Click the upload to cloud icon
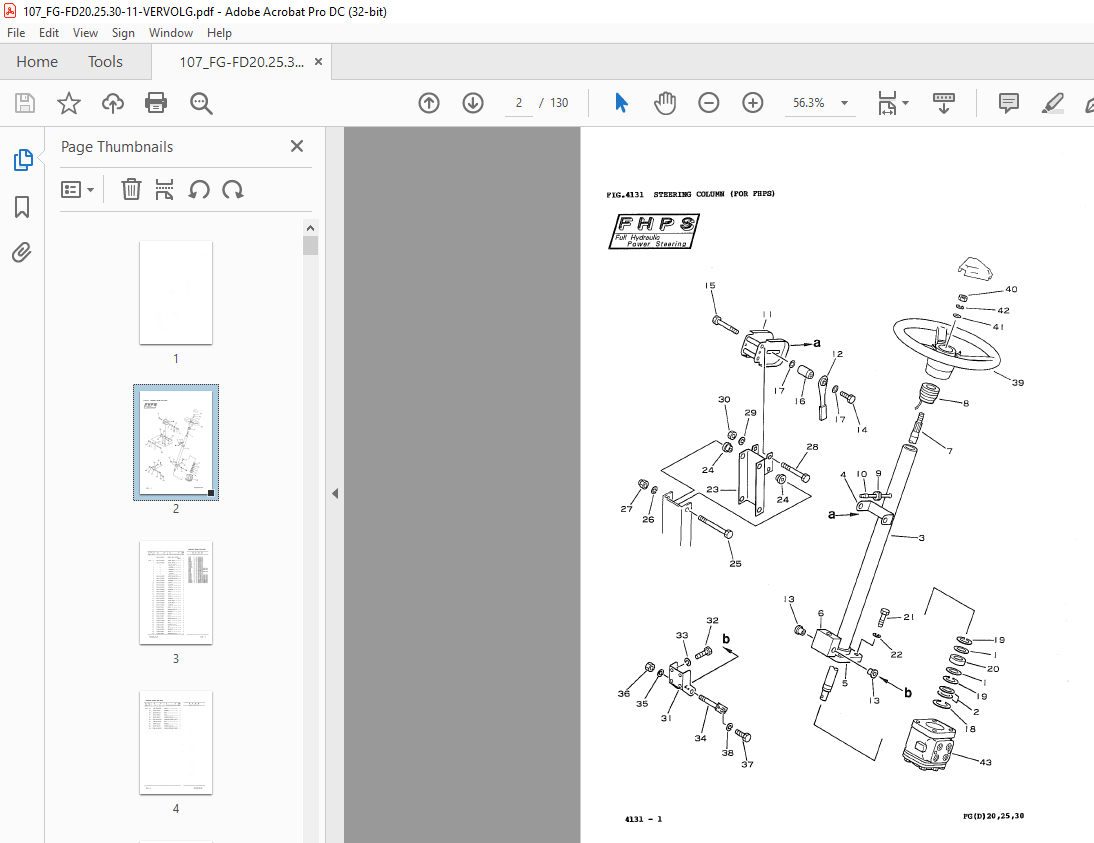Screen dimensions: 1094x843 click(x=112, y=103)
